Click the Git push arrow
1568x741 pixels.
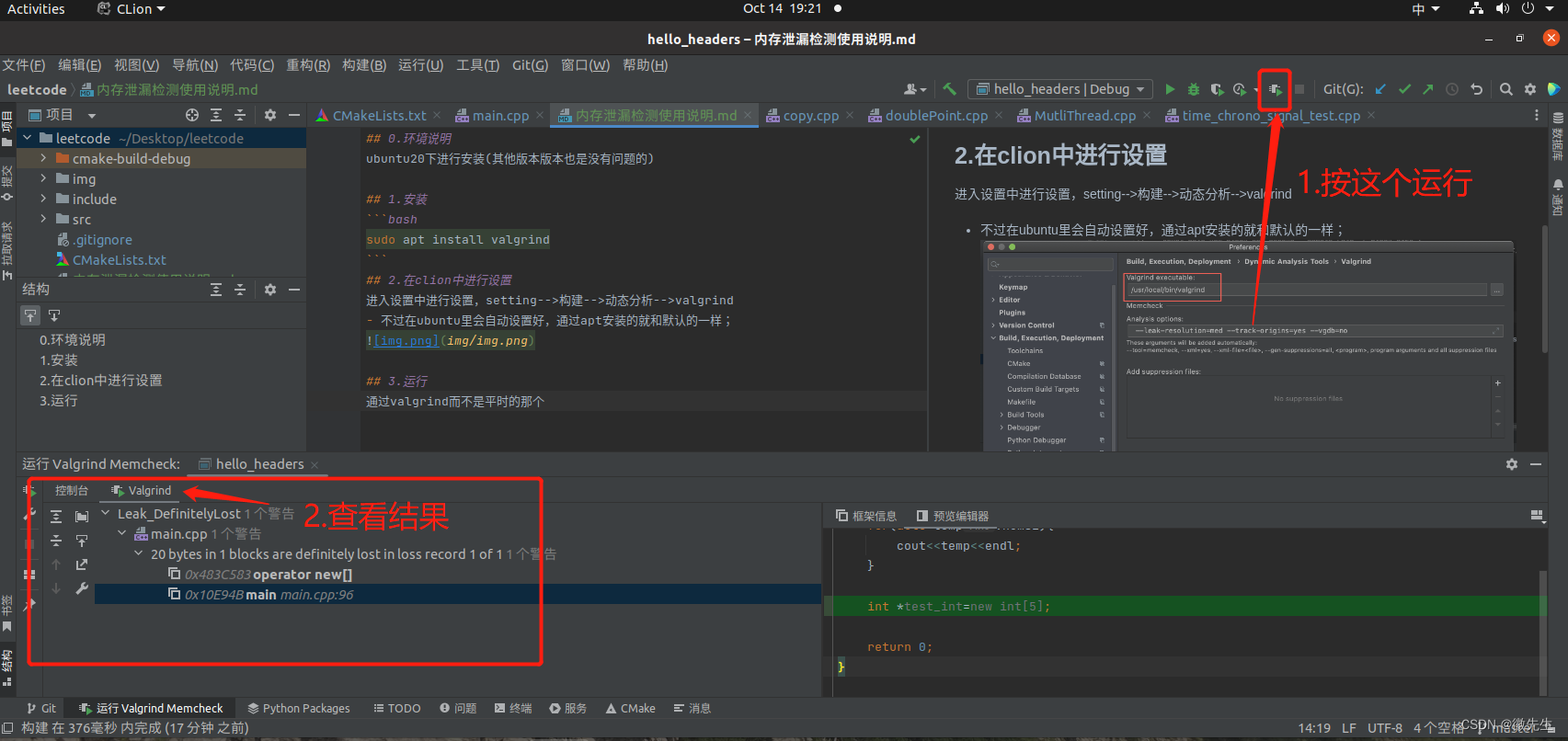pyautogui.click(x=1428, y=89)
